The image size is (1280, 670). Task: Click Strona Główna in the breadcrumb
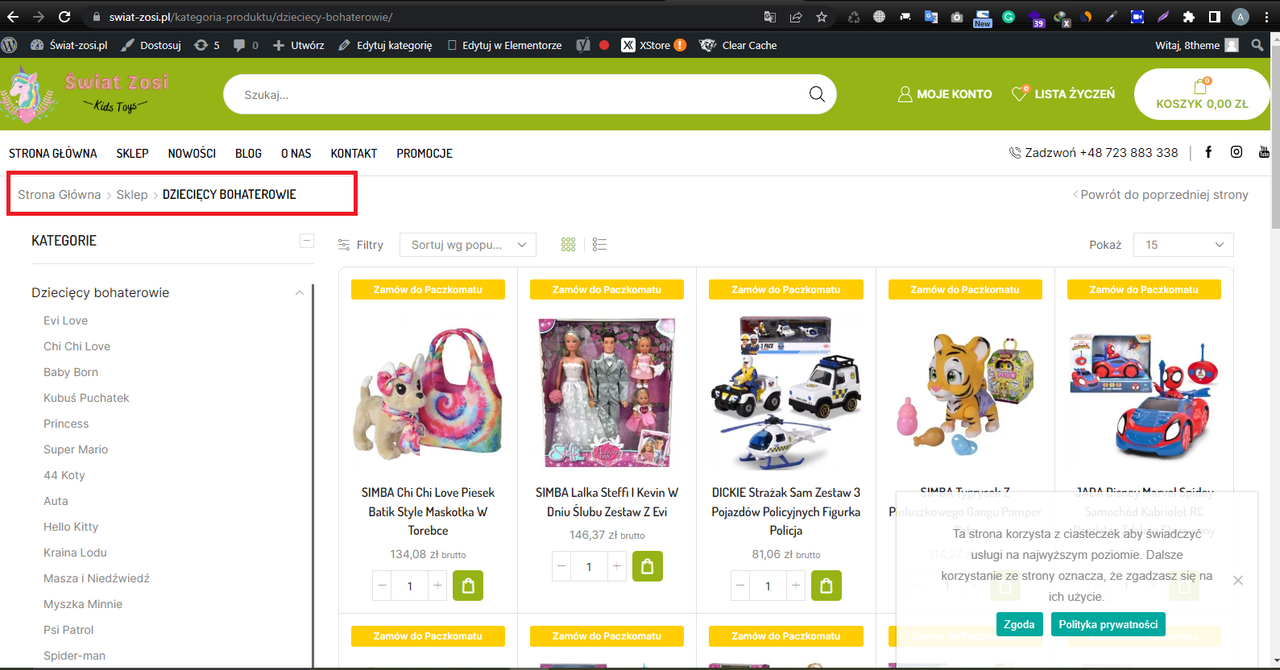[x=59, y=194]
